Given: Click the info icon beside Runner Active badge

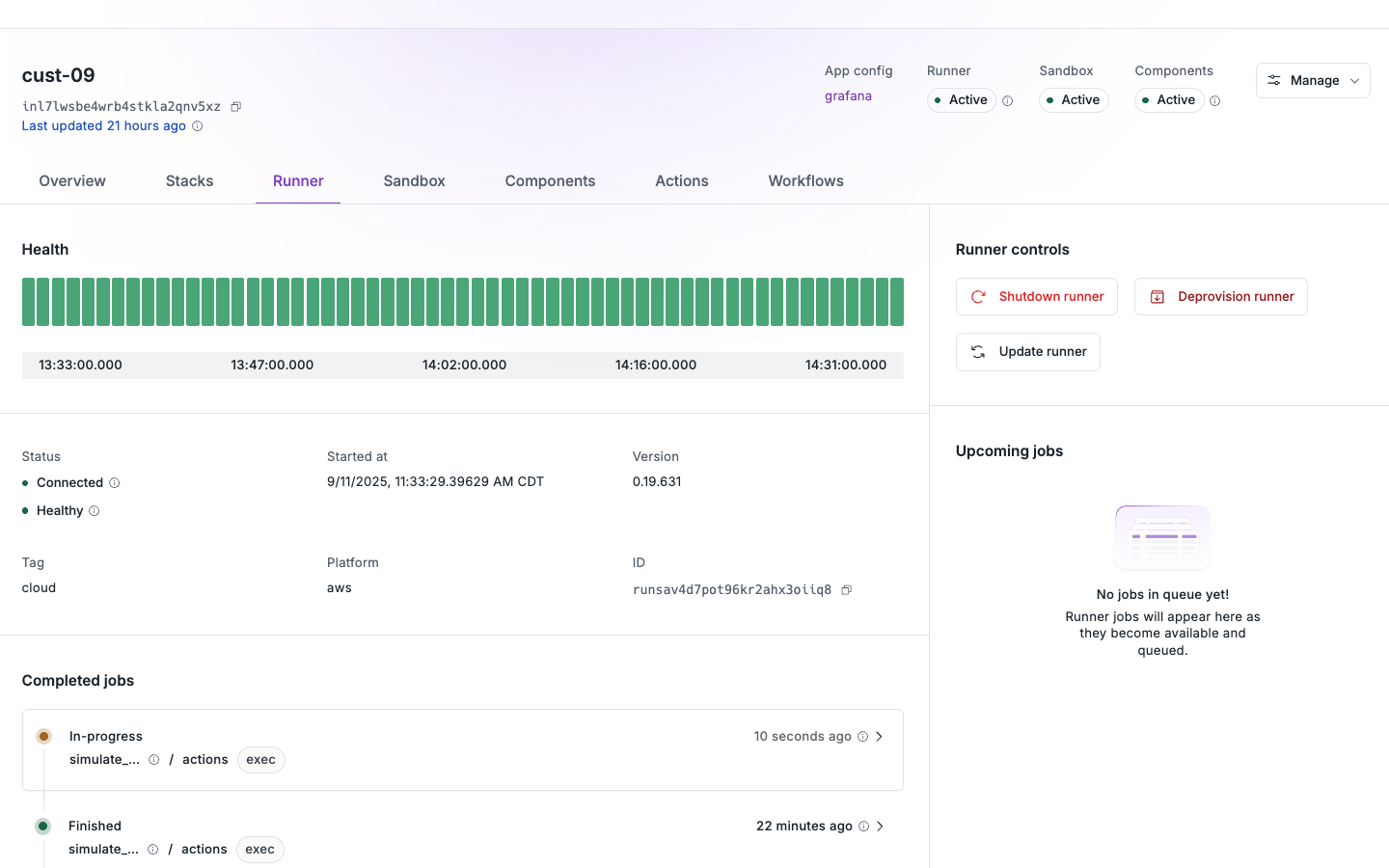Looking at the screenshot, I should pyautogui.click(x=1007, y=99).
